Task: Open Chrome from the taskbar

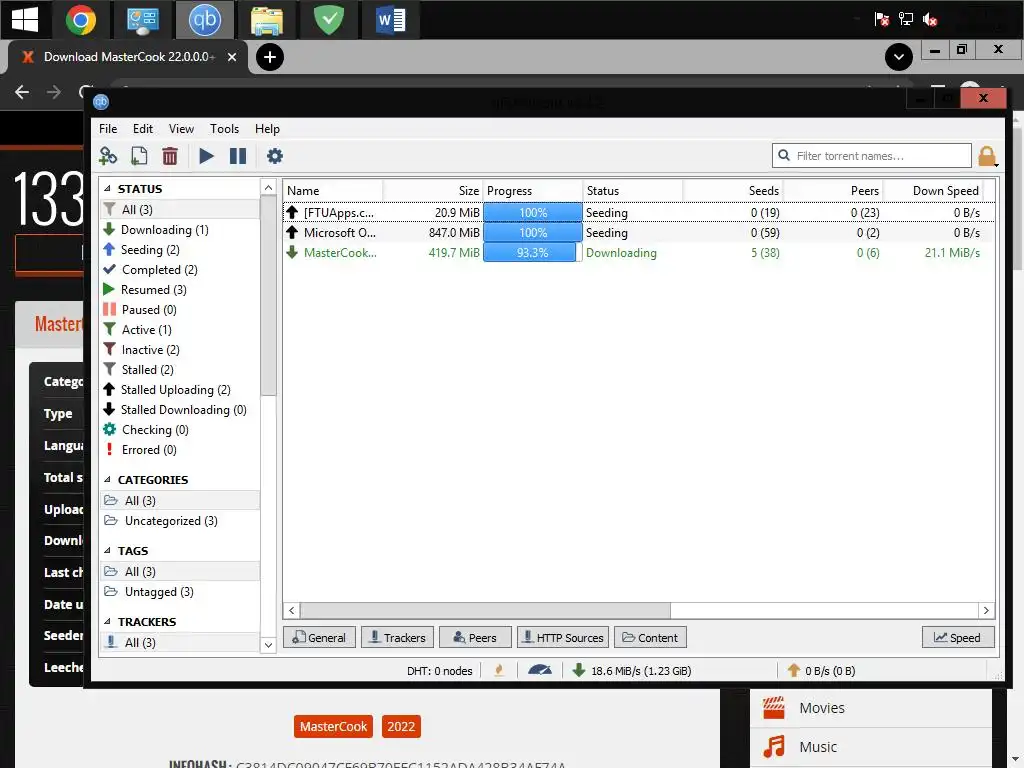Action: click(x=81, y=20)
